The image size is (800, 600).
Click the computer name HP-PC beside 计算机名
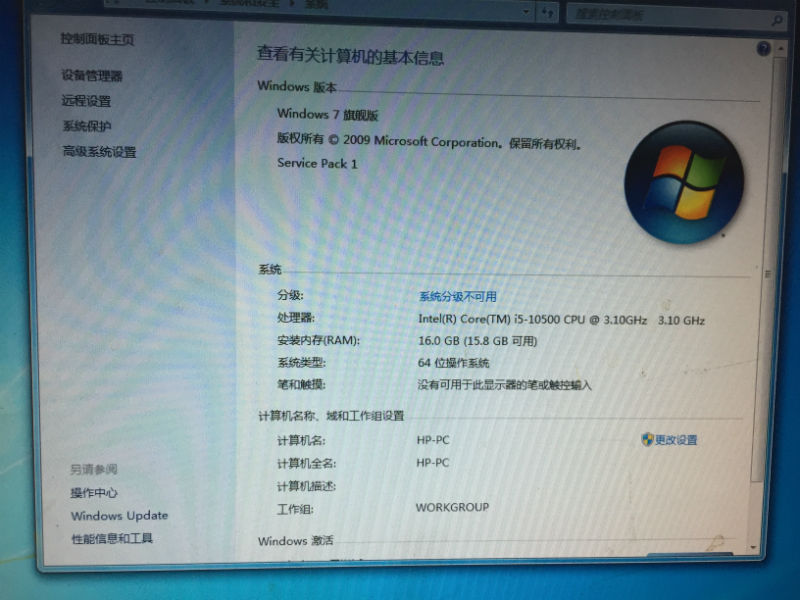433,440
